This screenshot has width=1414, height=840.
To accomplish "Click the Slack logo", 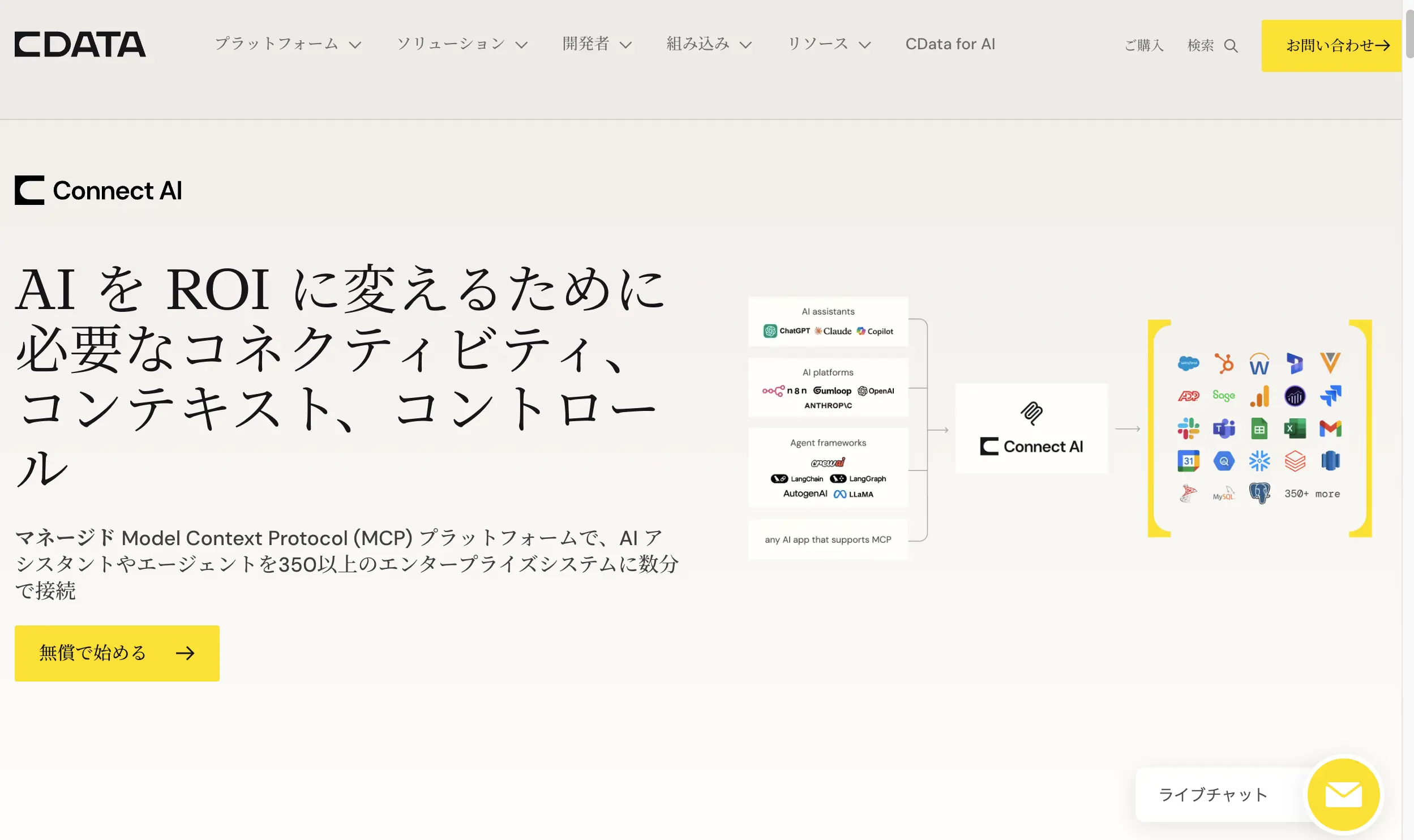I will click(x=1188, y=428).
